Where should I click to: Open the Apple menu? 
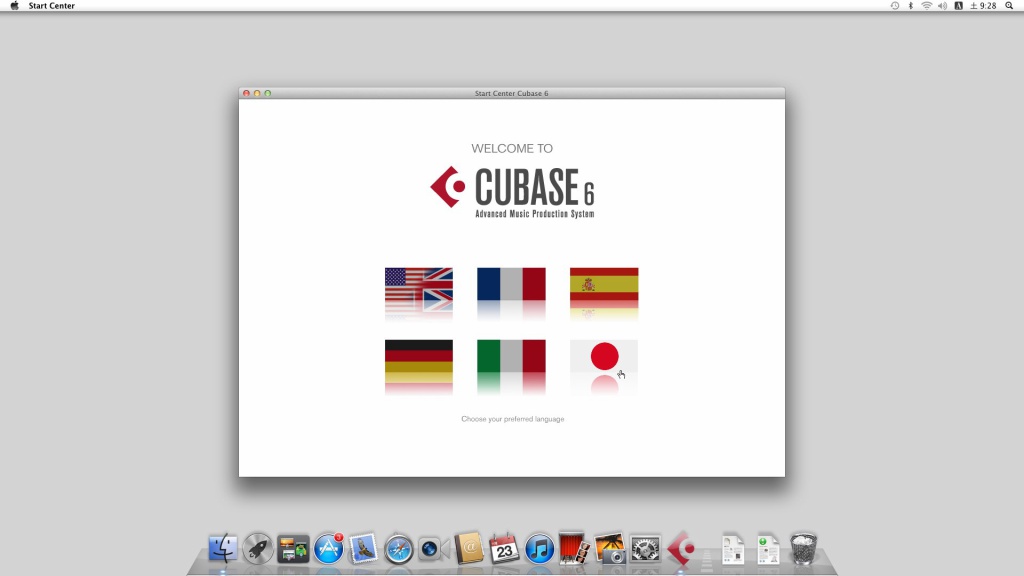tap(14, 6)
